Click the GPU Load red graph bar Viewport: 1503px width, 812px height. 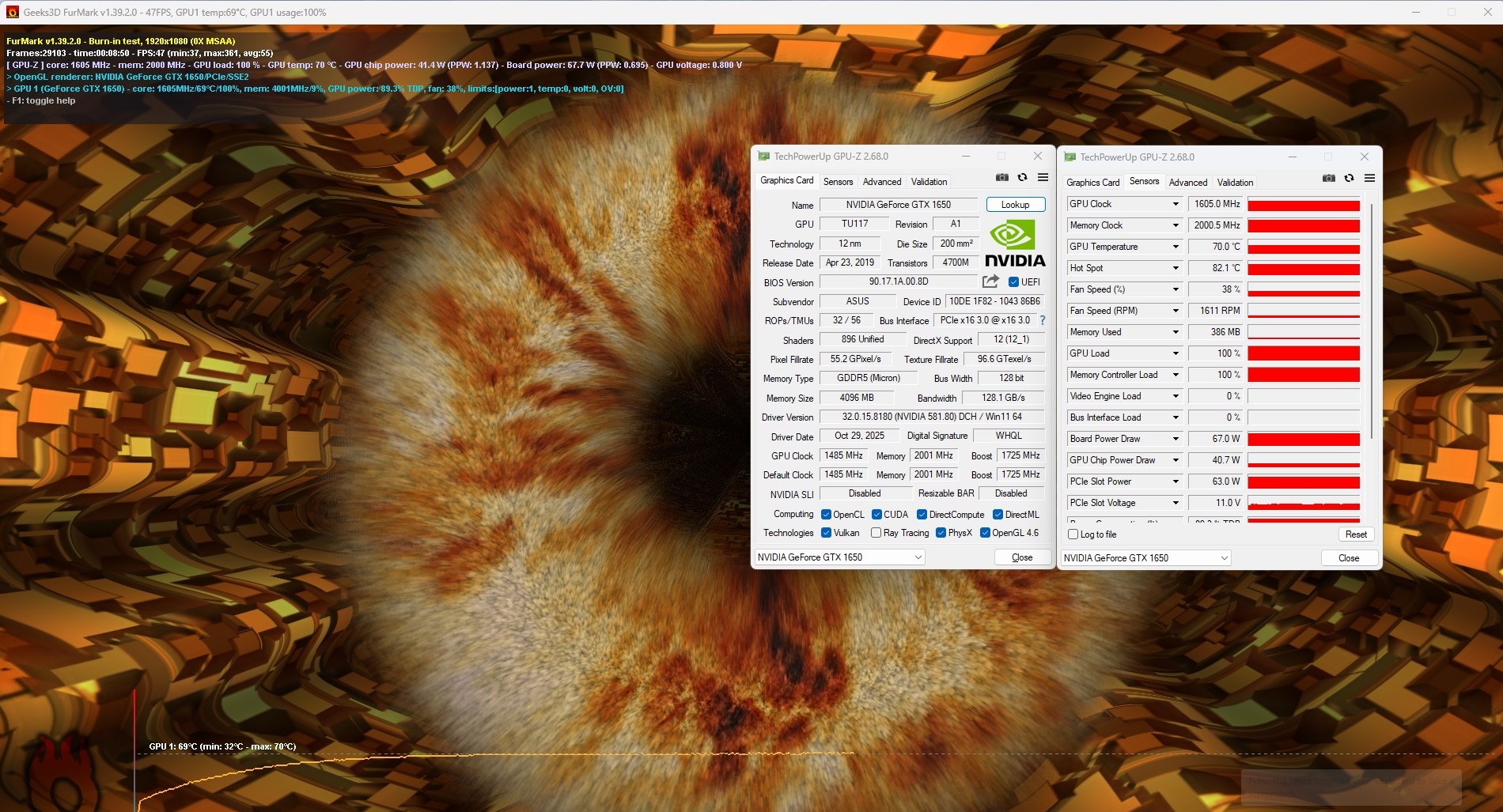click(1304, 353)
